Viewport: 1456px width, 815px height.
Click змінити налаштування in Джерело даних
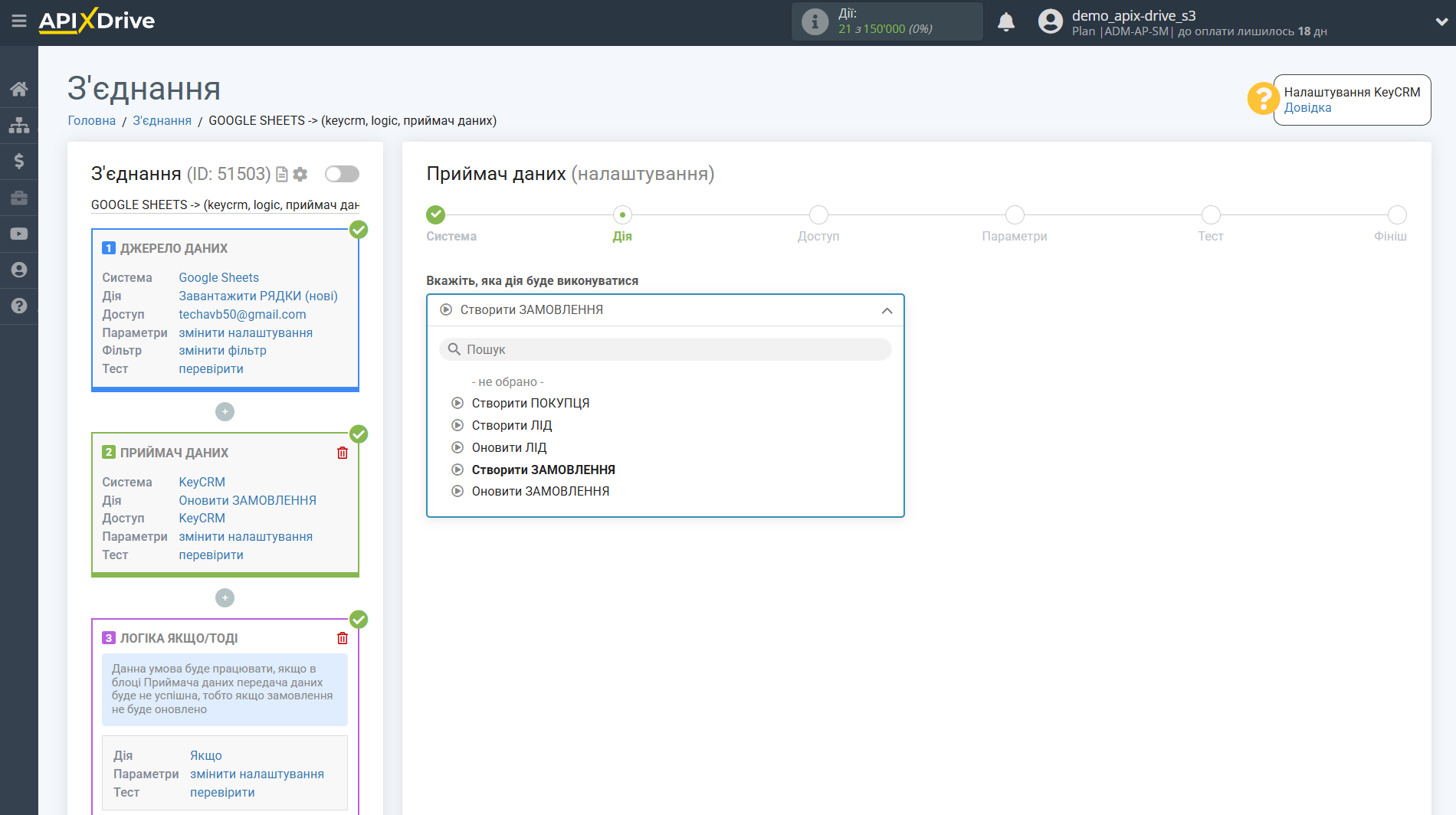(x=245, y=332)
